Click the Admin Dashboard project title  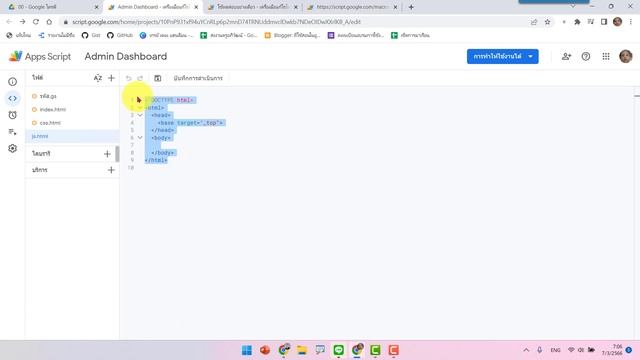(x=126, y=56)
